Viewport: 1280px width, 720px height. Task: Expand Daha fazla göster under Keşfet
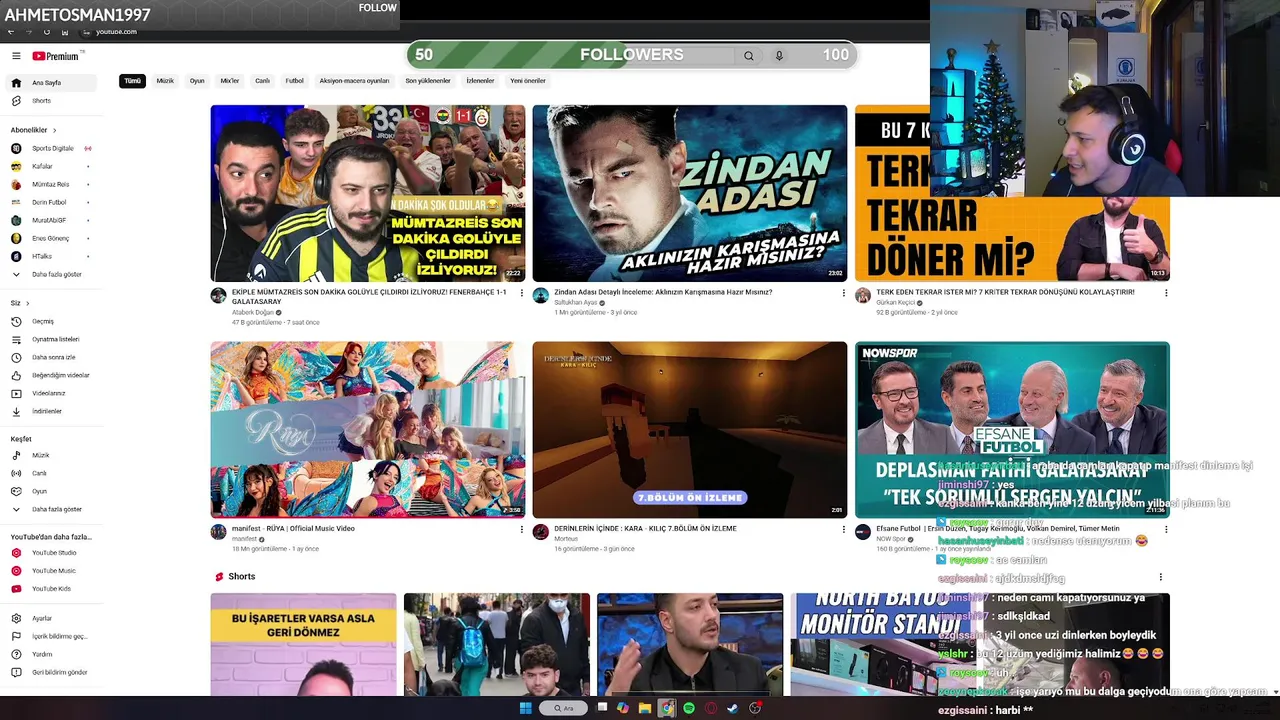pyautogui.click(x=50, y=509)
